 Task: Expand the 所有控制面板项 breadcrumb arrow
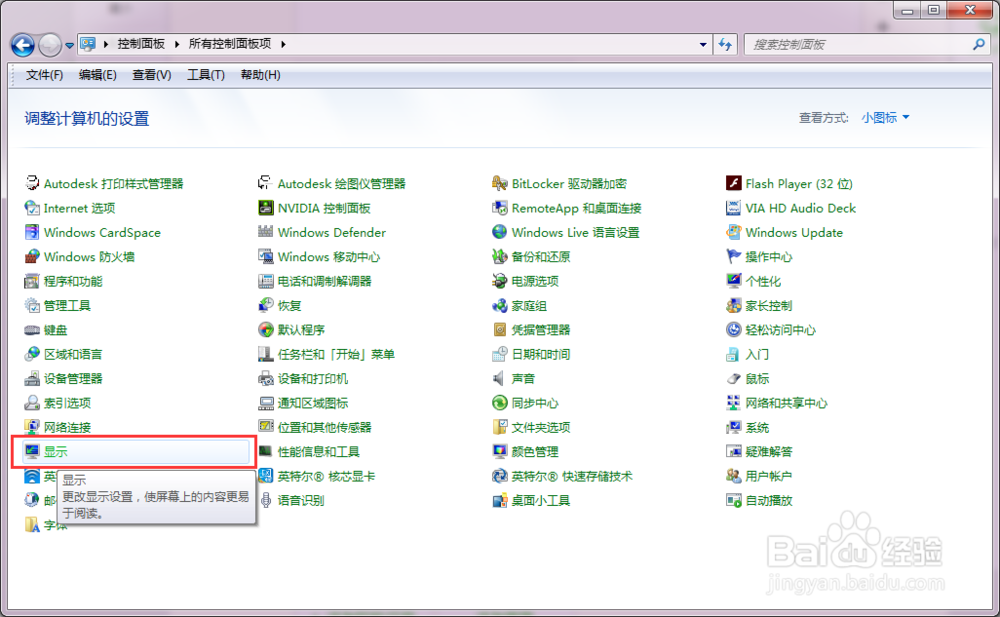point(283,44)
